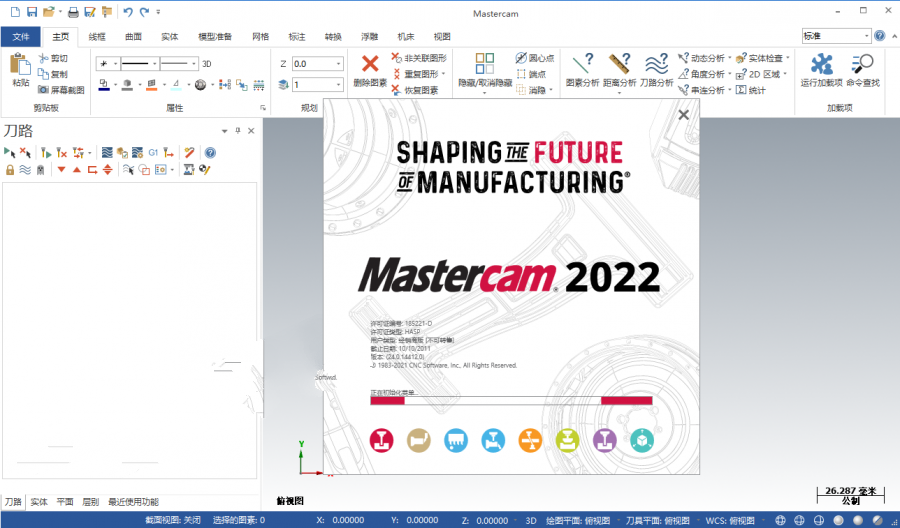Switch to the 线框 ribbon tab
The height and width of the screenshot is (528, 900).
(x=97, y=37)
